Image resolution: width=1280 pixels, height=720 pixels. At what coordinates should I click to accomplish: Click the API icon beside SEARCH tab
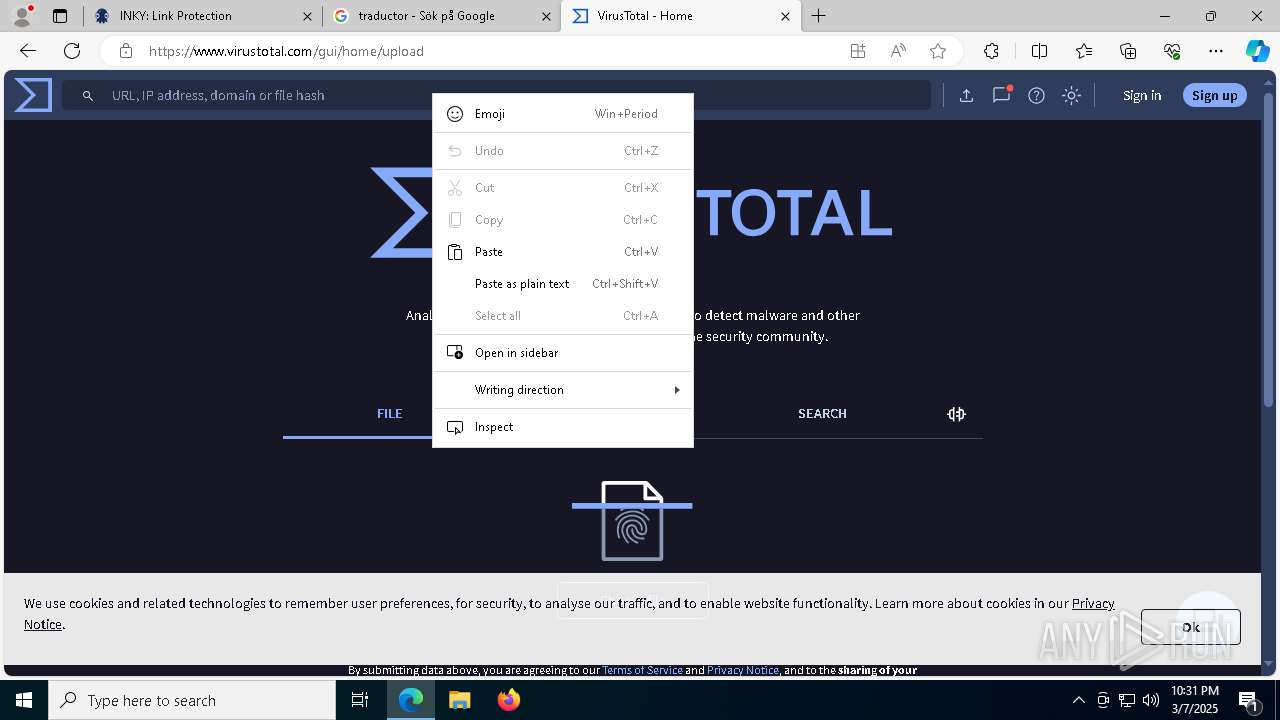click(x=956, y=414)
